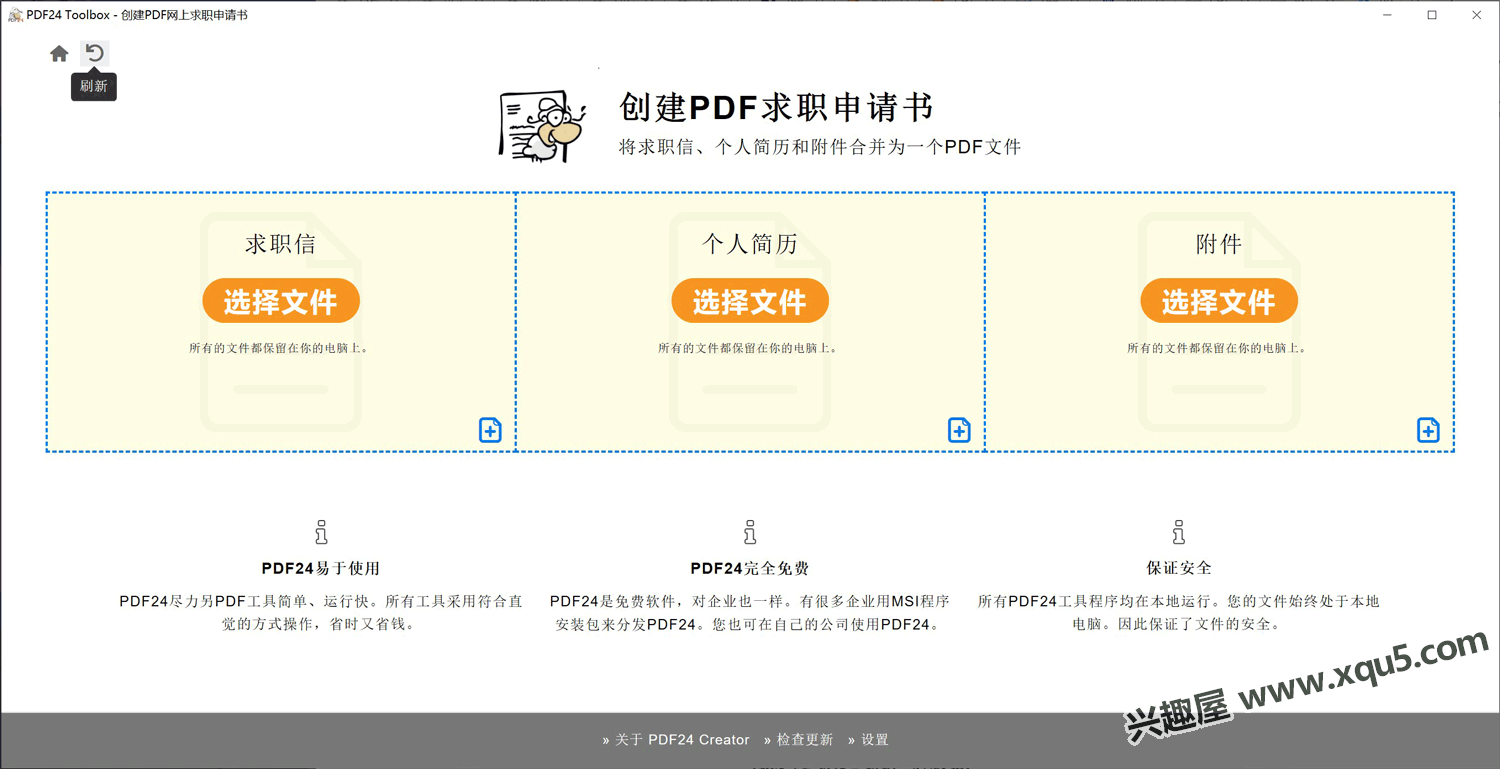Click the 个人简历 panel heading
Image resolution: width=1500 pixels, height=769 pixels.
coord(750,244)
